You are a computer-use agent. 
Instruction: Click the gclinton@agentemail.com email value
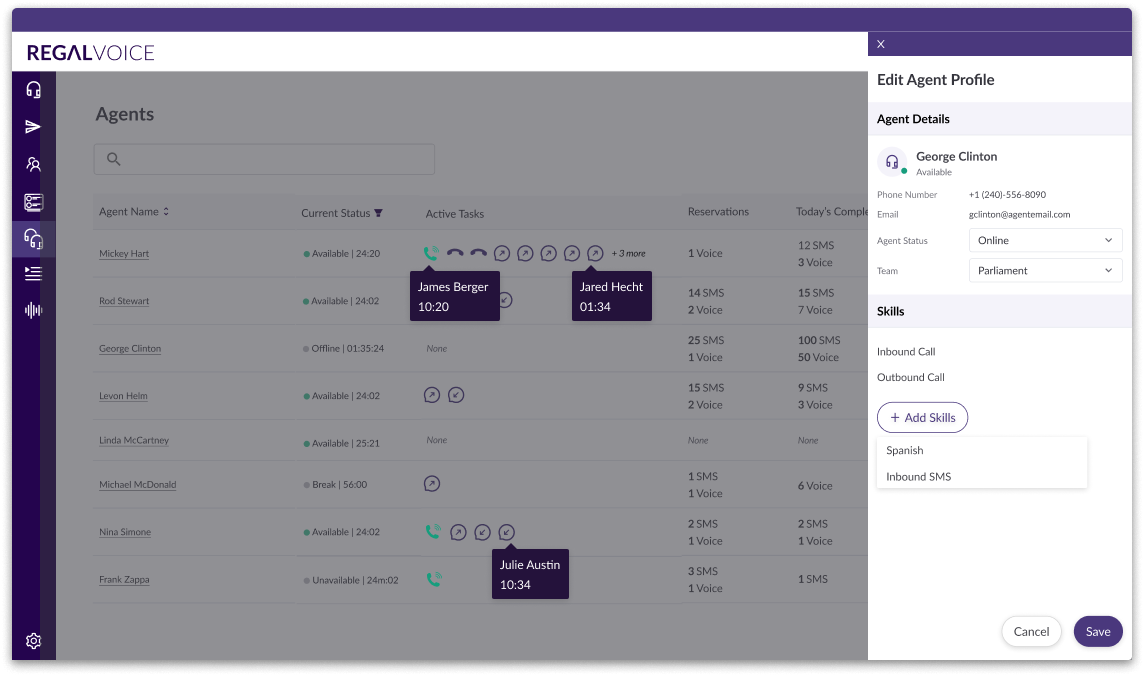tap(1019, 215)
